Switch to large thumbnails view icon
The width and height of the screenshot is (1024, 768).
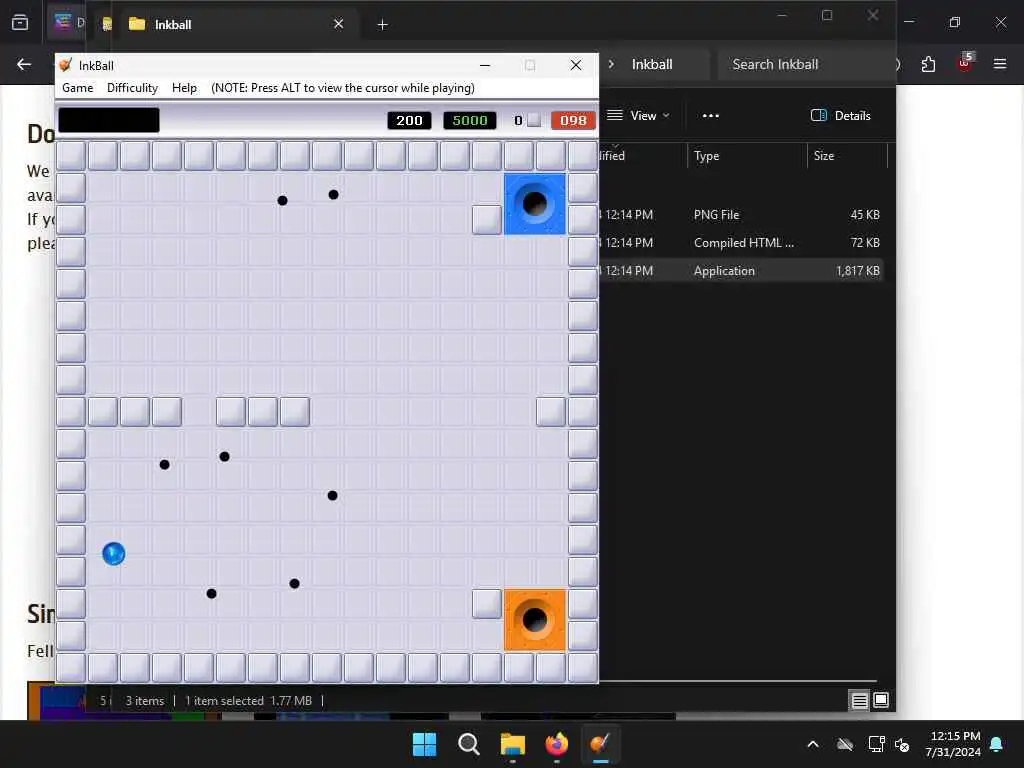coord(881,701)
